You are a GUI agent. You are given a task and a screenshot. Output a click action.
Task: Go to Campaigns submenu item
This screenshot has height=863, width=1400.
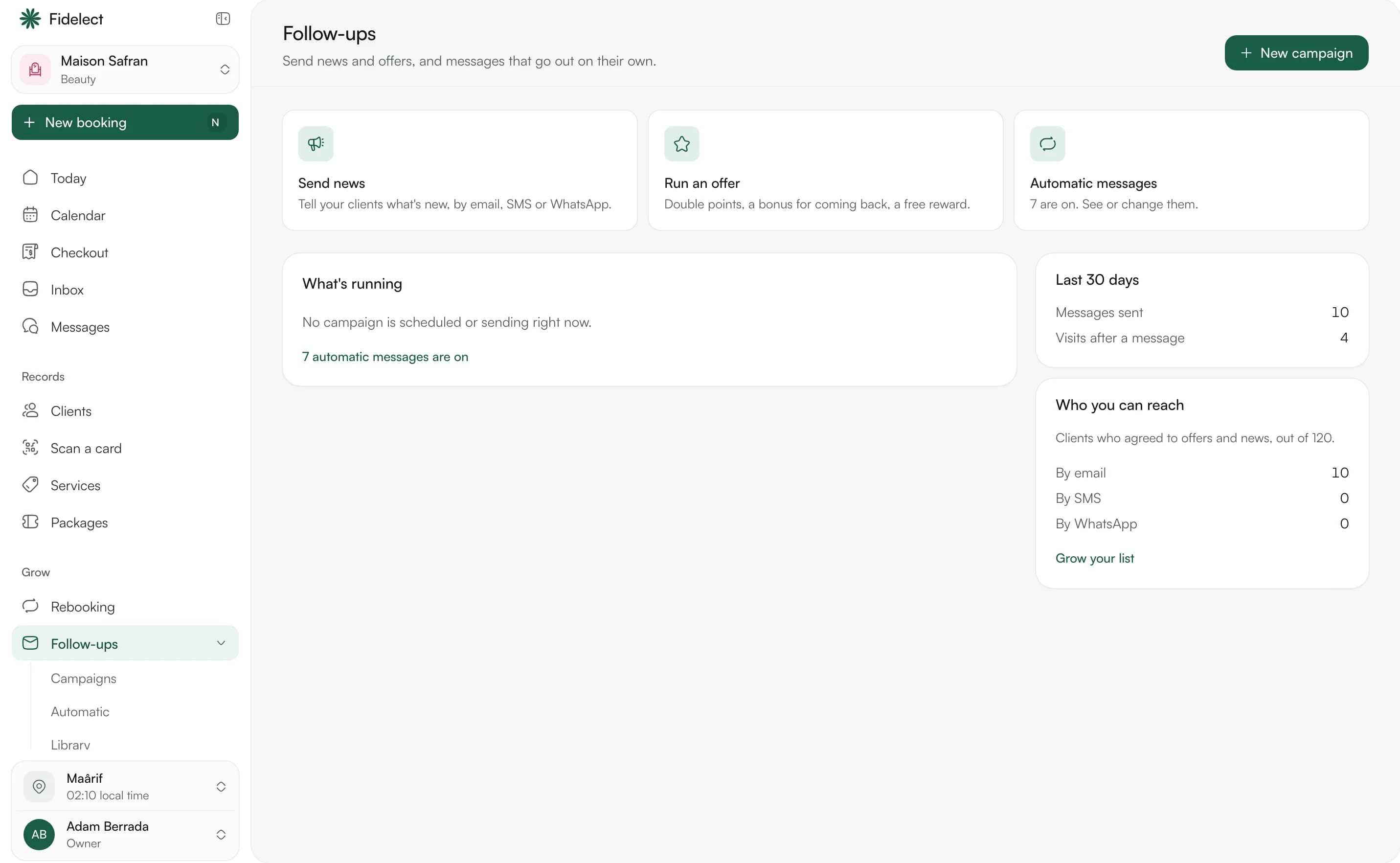(x=83, y=679)
